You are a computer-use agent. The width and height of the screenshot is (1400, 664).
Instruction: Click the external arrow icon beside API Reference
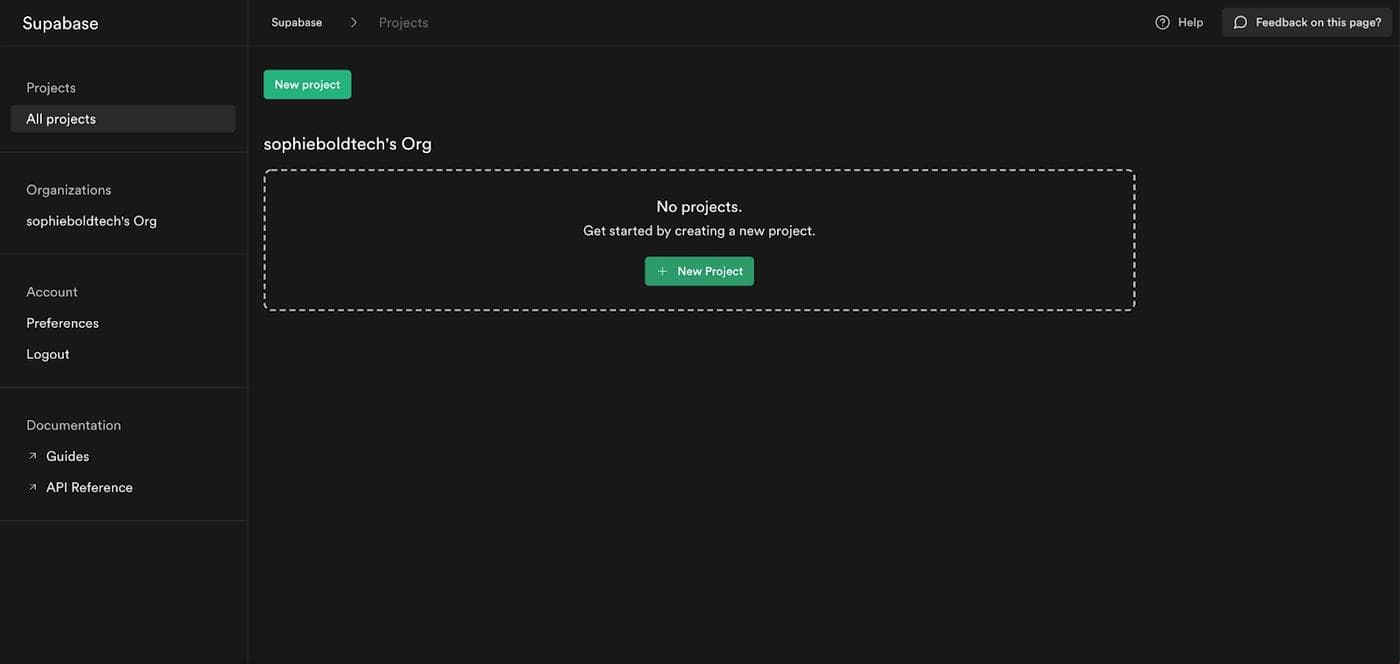click(x=32, y=487)
